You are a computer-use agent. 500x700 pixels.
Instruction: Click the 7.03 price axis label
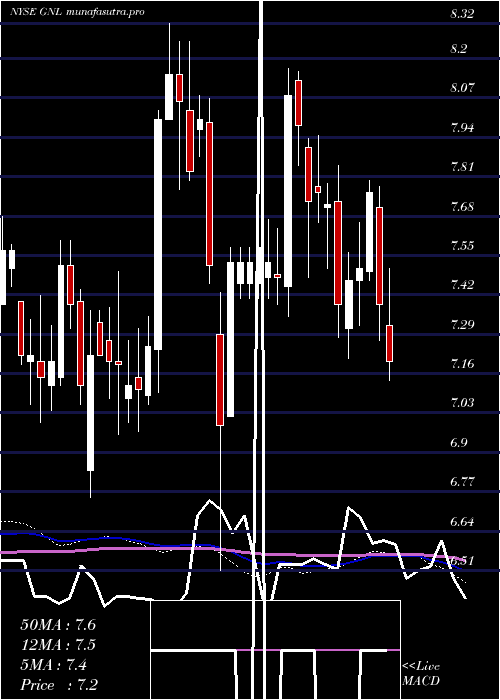click(462, 403)
